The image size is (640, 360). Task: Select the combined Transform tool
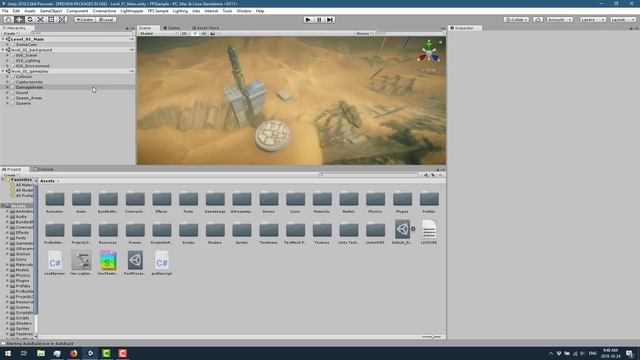point(62,20)
